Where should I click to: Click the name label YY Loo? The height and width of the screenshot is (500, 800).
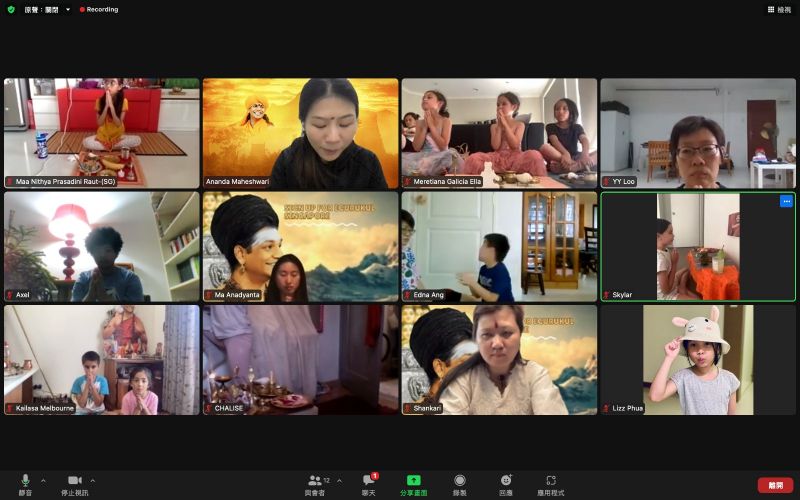[x=623, y=182]
